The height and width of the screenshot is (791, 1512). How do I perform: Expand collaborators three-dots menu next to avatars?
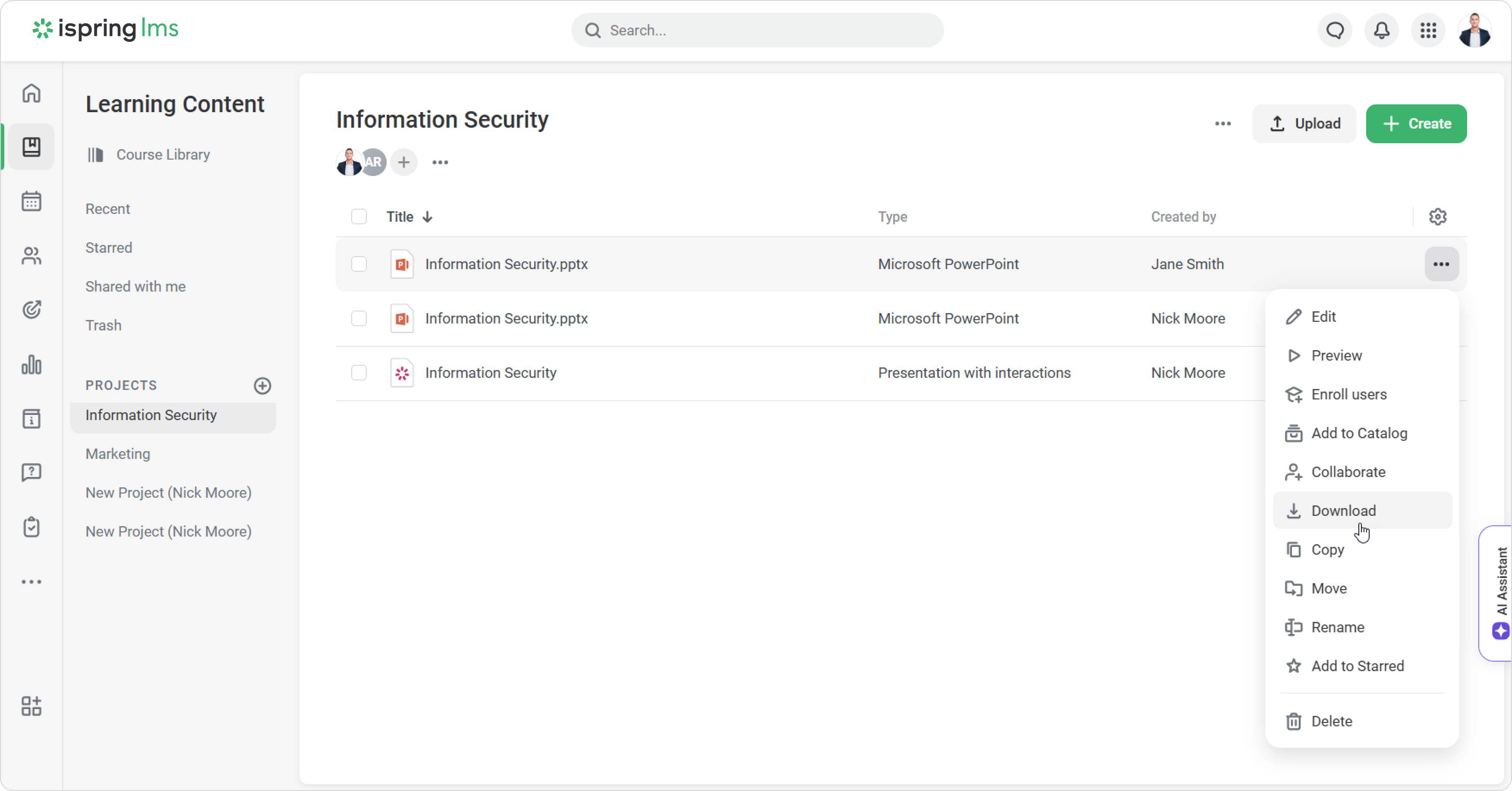tap(440, 163)
